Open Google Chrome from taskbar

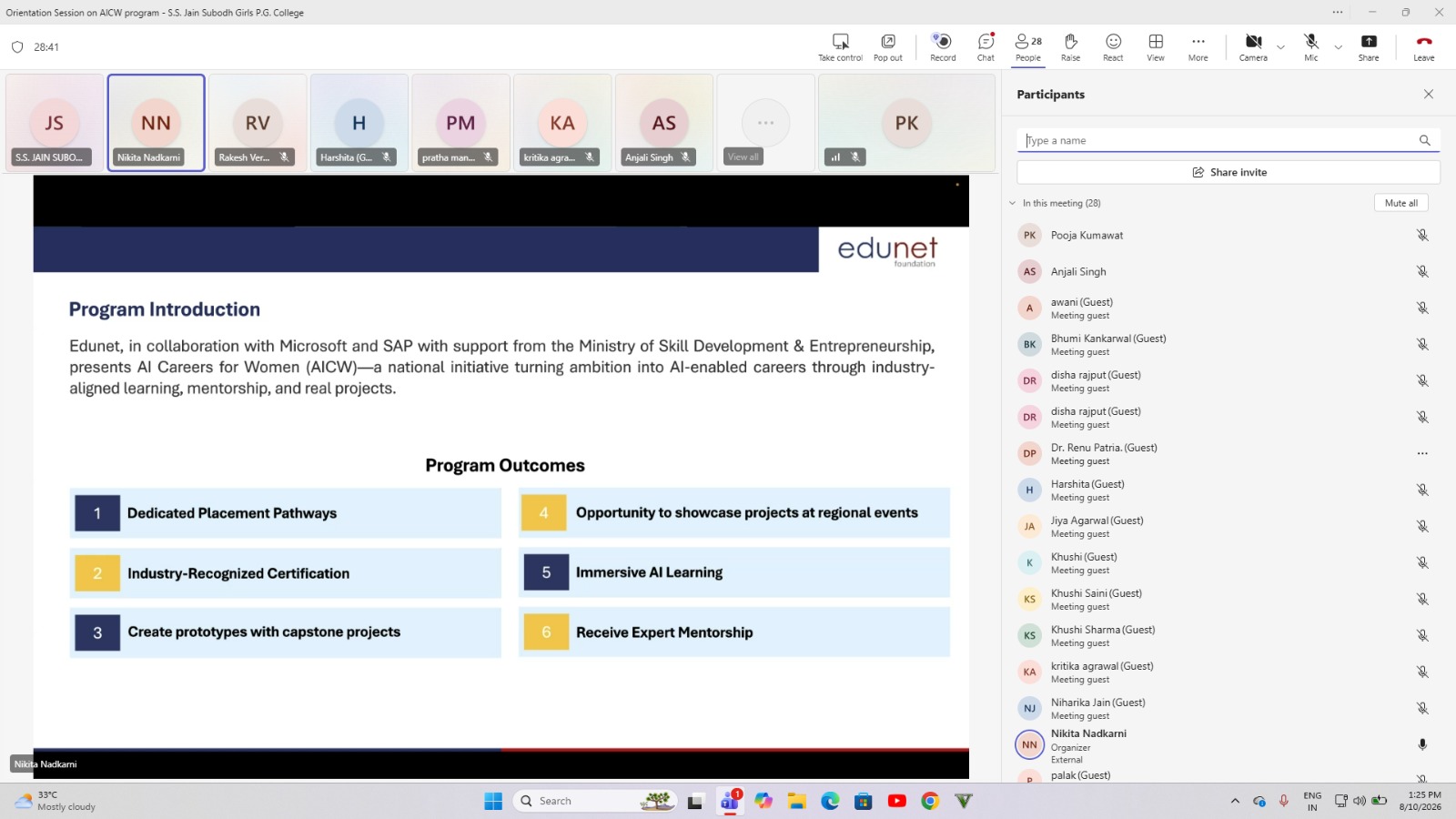pos(930,801)
